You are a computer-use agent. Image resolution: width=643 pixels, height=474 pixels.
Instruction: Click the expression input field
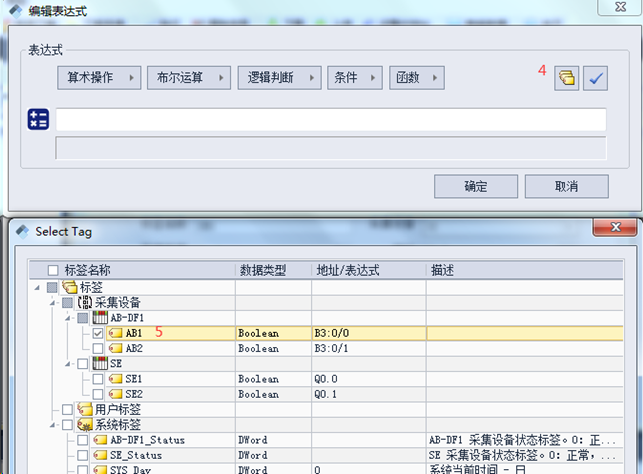coord(331,119)
